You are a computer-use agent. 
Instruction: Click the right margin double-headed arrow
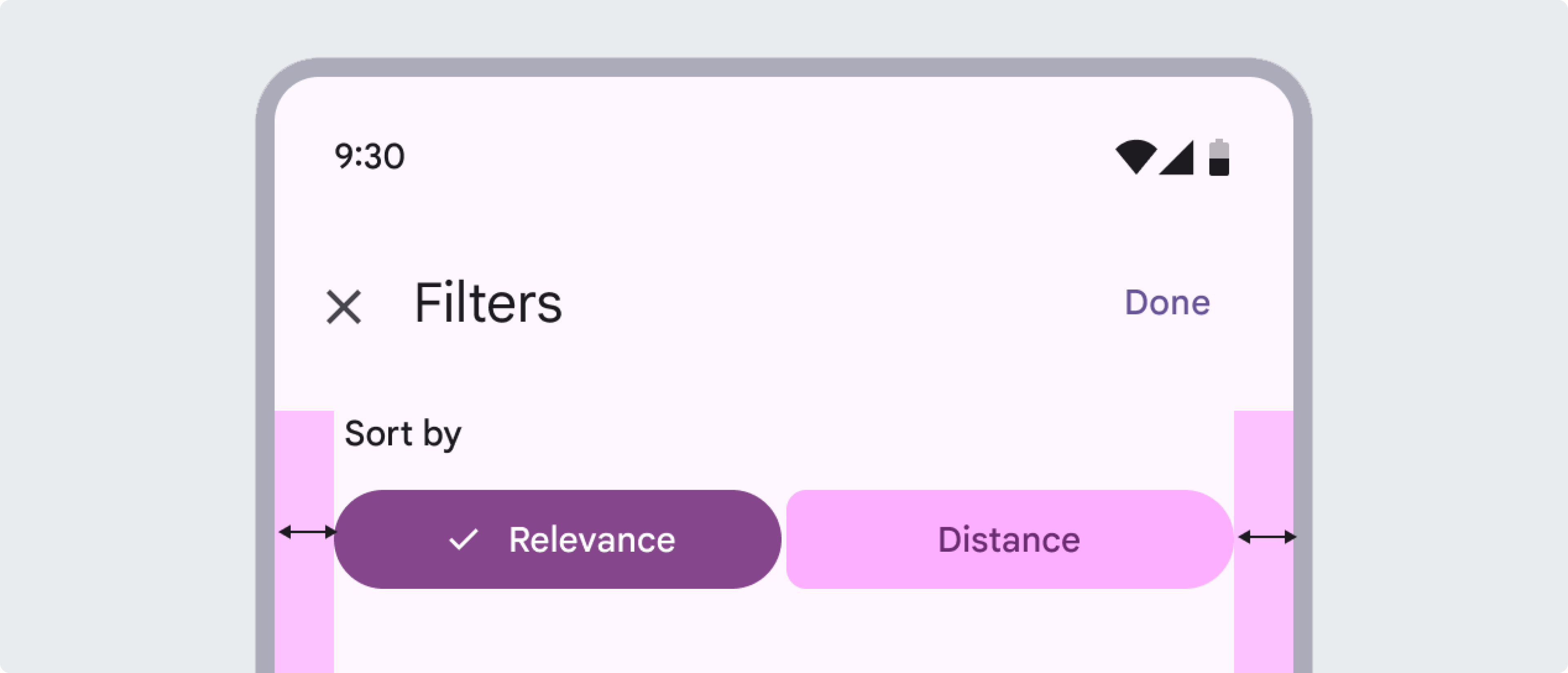[x=1267, y=537]
